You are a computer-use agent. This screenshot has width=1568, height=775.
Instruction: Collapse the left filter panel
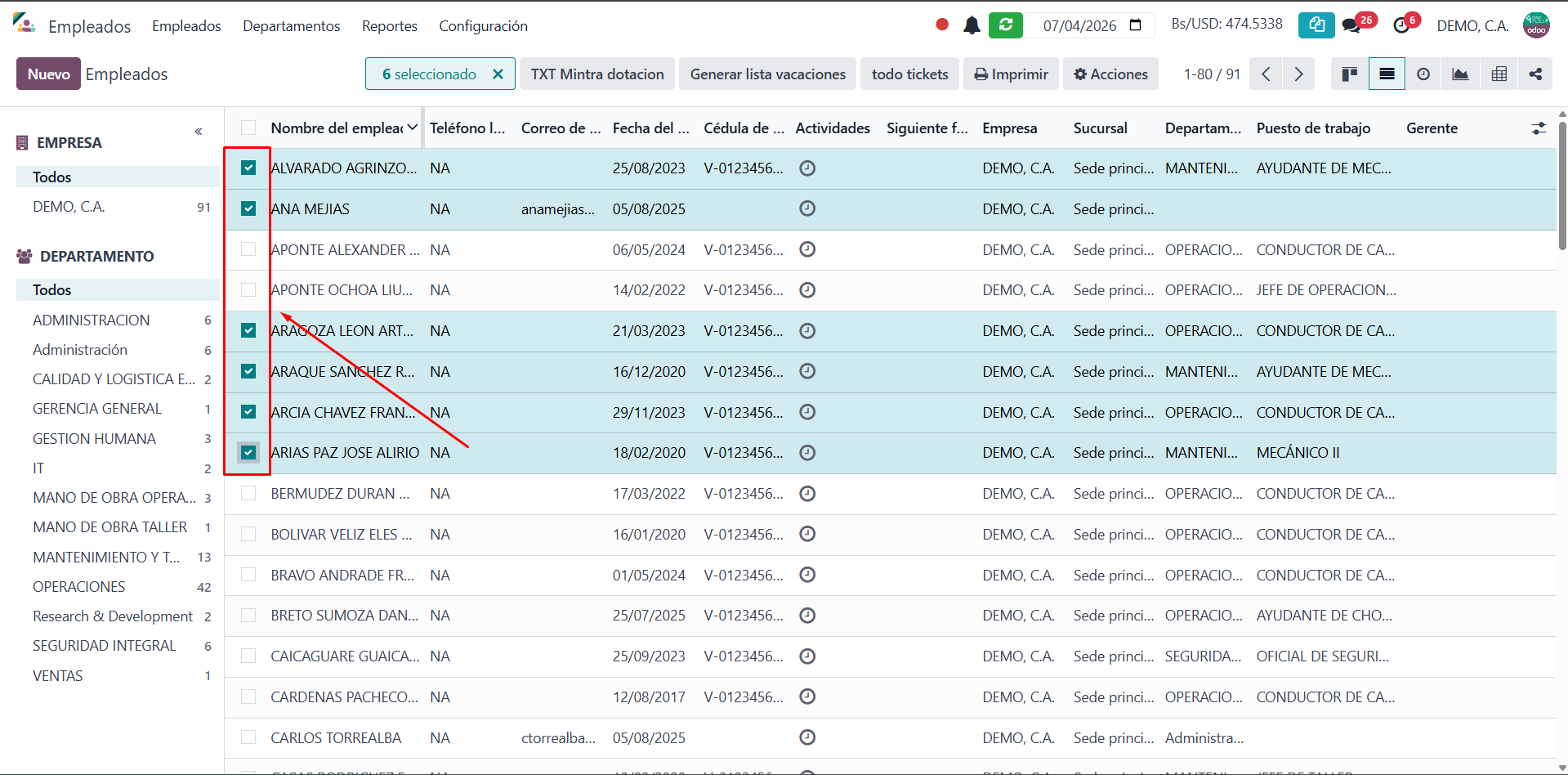[199, 132]
